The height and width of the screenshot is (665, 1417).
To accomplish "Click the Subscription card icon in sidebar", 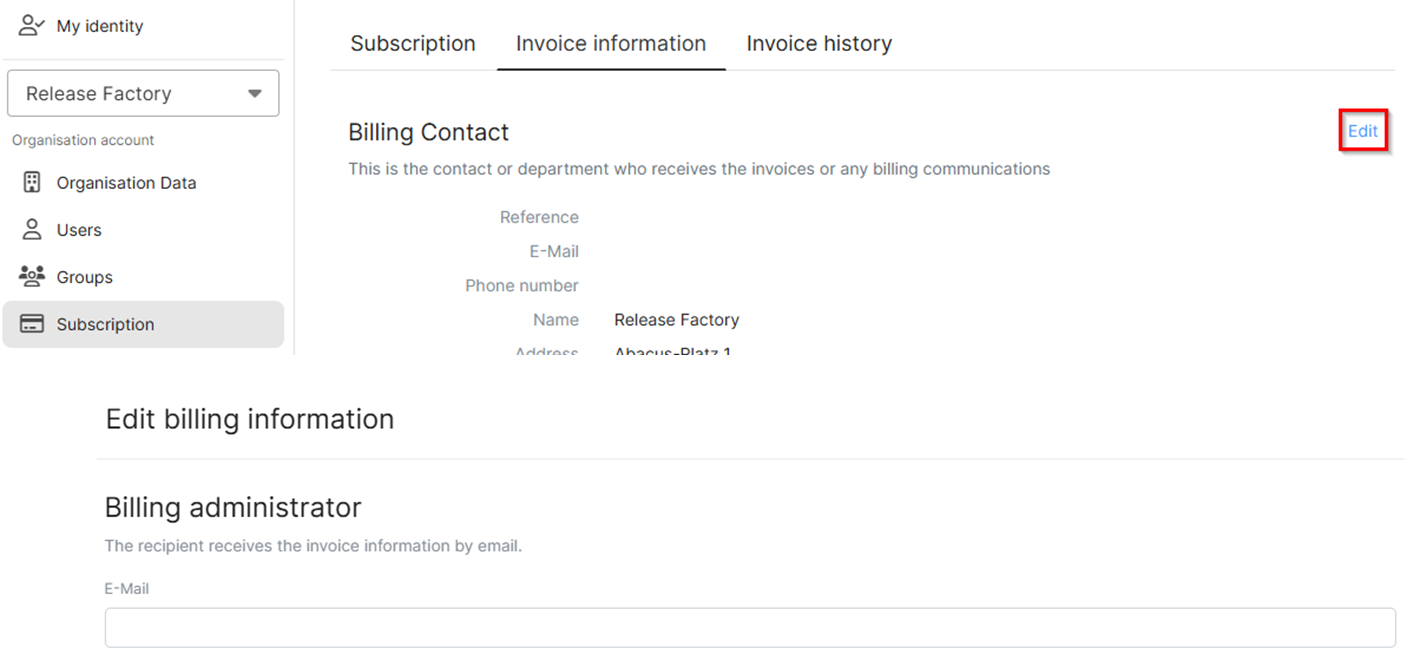I will coord(32,324).
